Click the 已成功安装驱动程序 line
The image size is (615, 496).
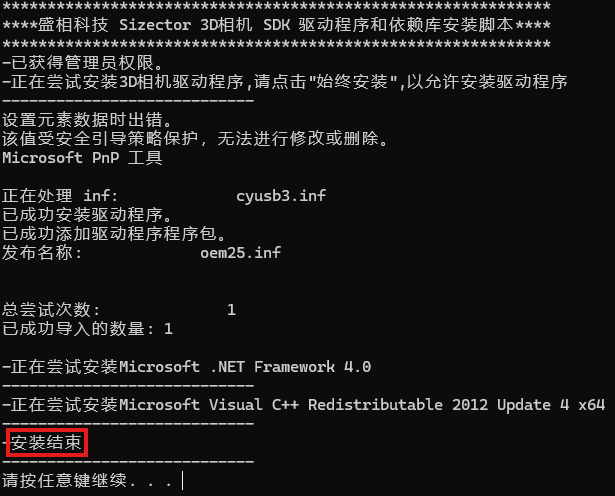[x=87, y=214]
